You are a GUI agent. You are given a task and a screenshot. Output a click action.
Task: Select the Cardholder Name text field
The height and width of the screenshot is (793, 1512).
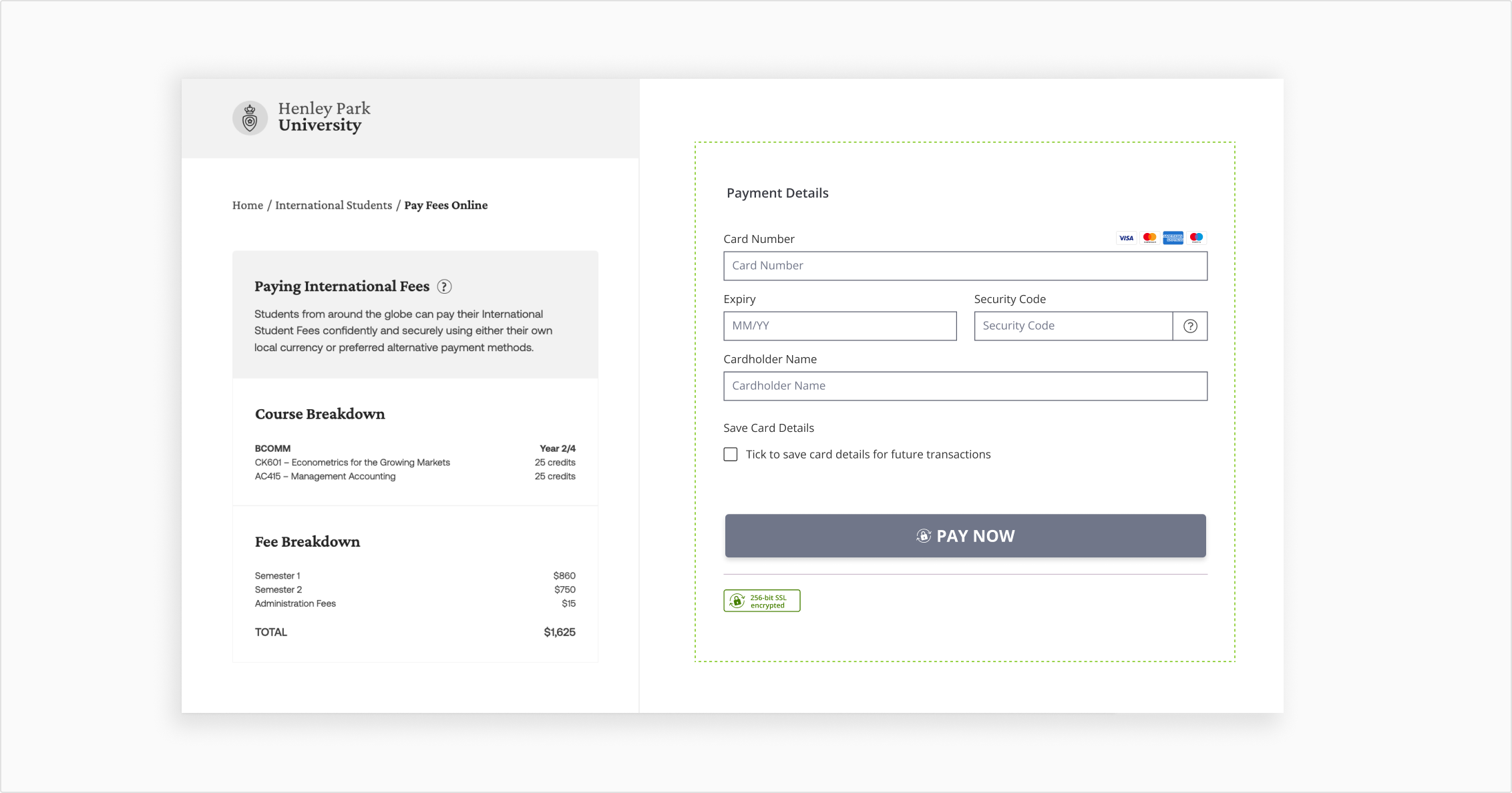click(x=965, y=386)
